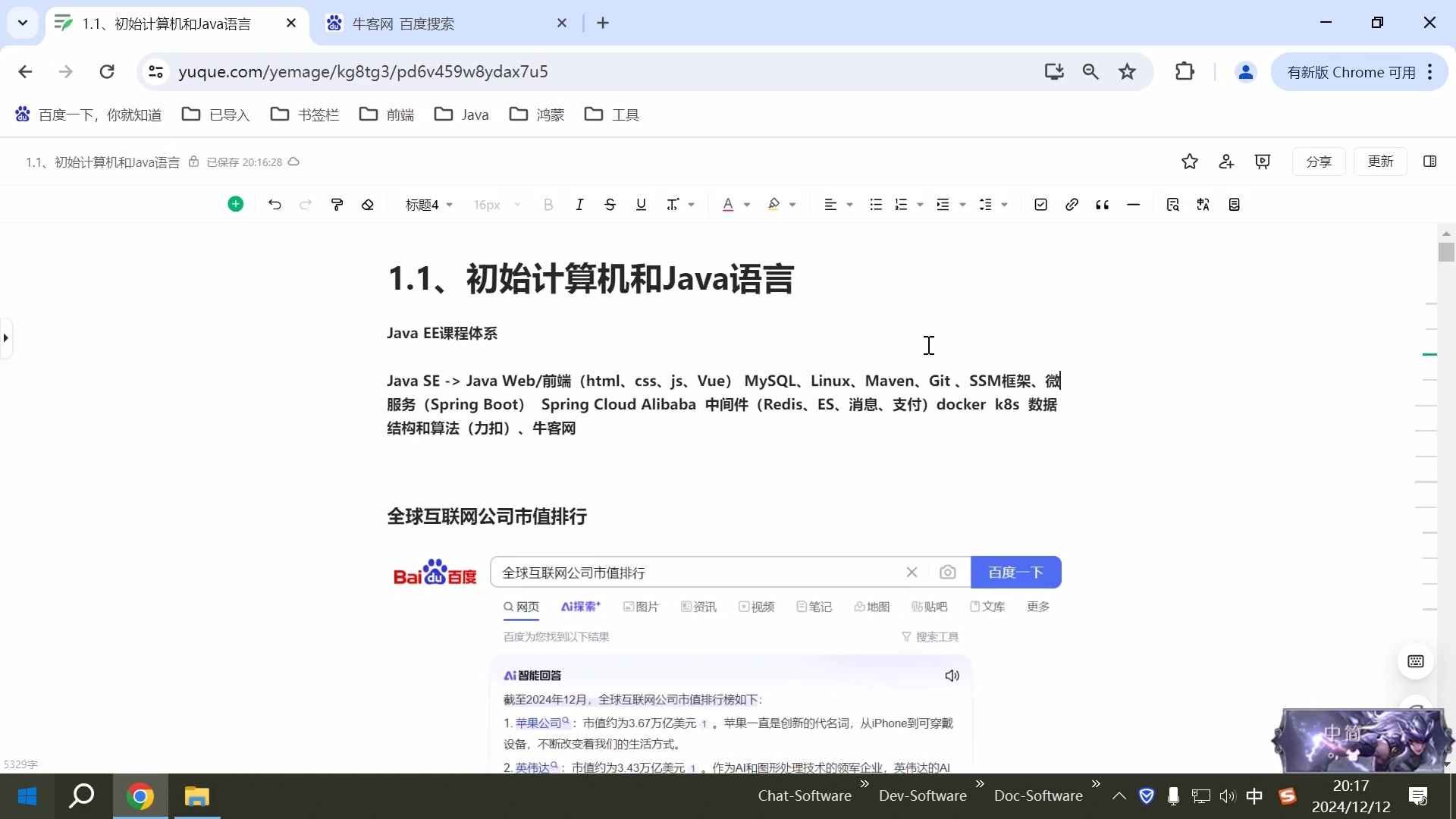Insert a hyperlink

point(1071,204)
